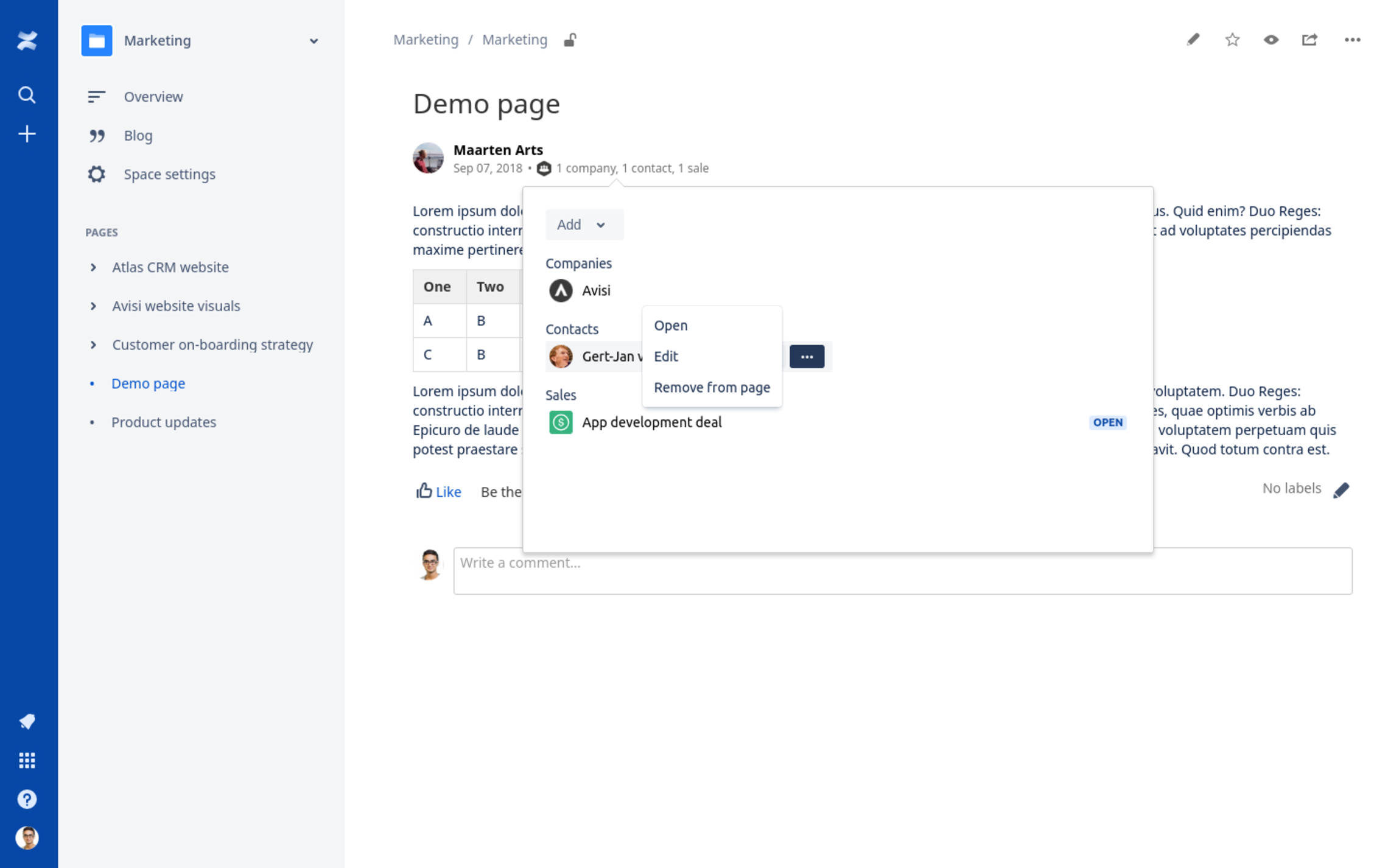Click the contact row ellipsis button
This screenshot has width=1388, height=868.
807,356
